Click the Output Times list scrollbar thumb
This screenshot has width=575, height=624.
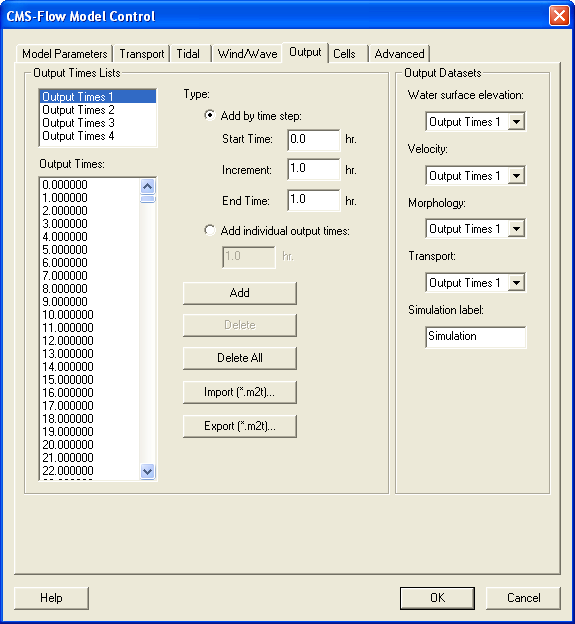coord(147,199)
